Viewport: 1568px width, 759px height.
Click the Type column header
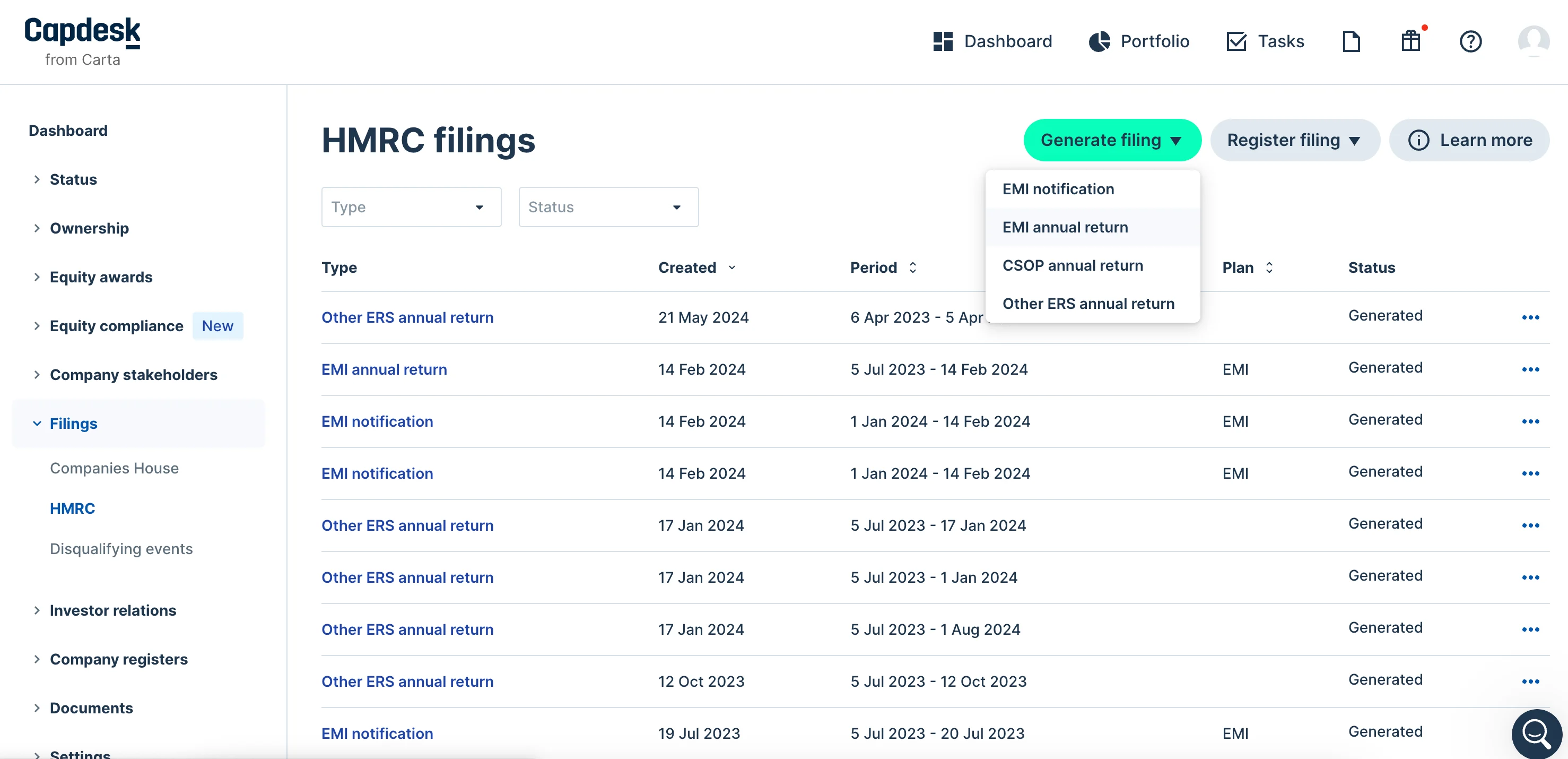tap(339, 268)
